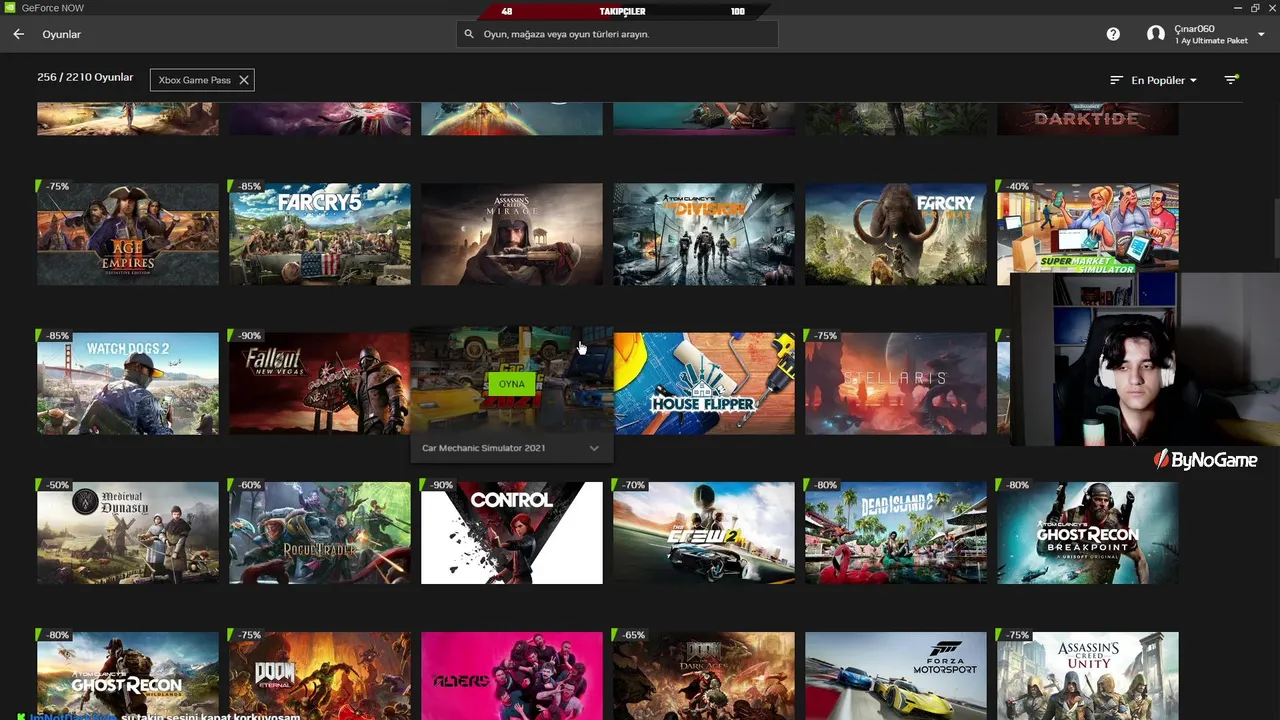Open Far Cry 5 game tile
This screenshot has height=720, width=1280.
(x=320, y=234)
